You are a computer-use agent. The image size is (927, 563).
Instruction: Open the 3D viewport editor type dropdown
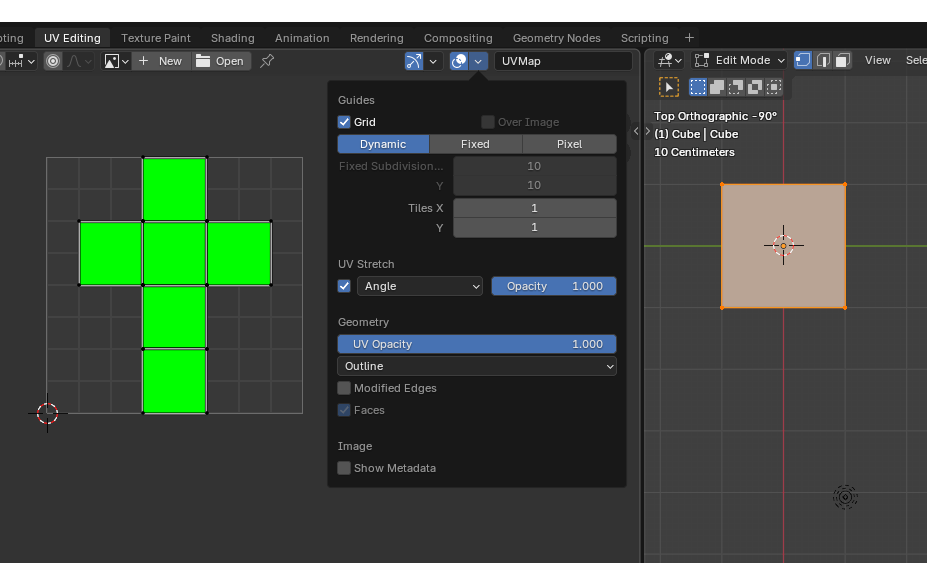pyautogui.click(x=671, y=60)
